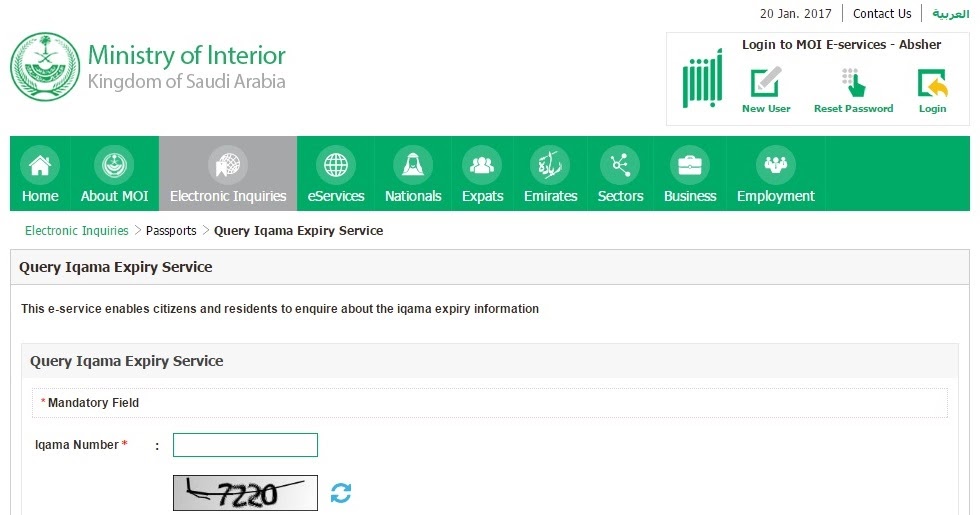
Task: Click the About MOI emblem icon
Action: (x=114, y=165)
